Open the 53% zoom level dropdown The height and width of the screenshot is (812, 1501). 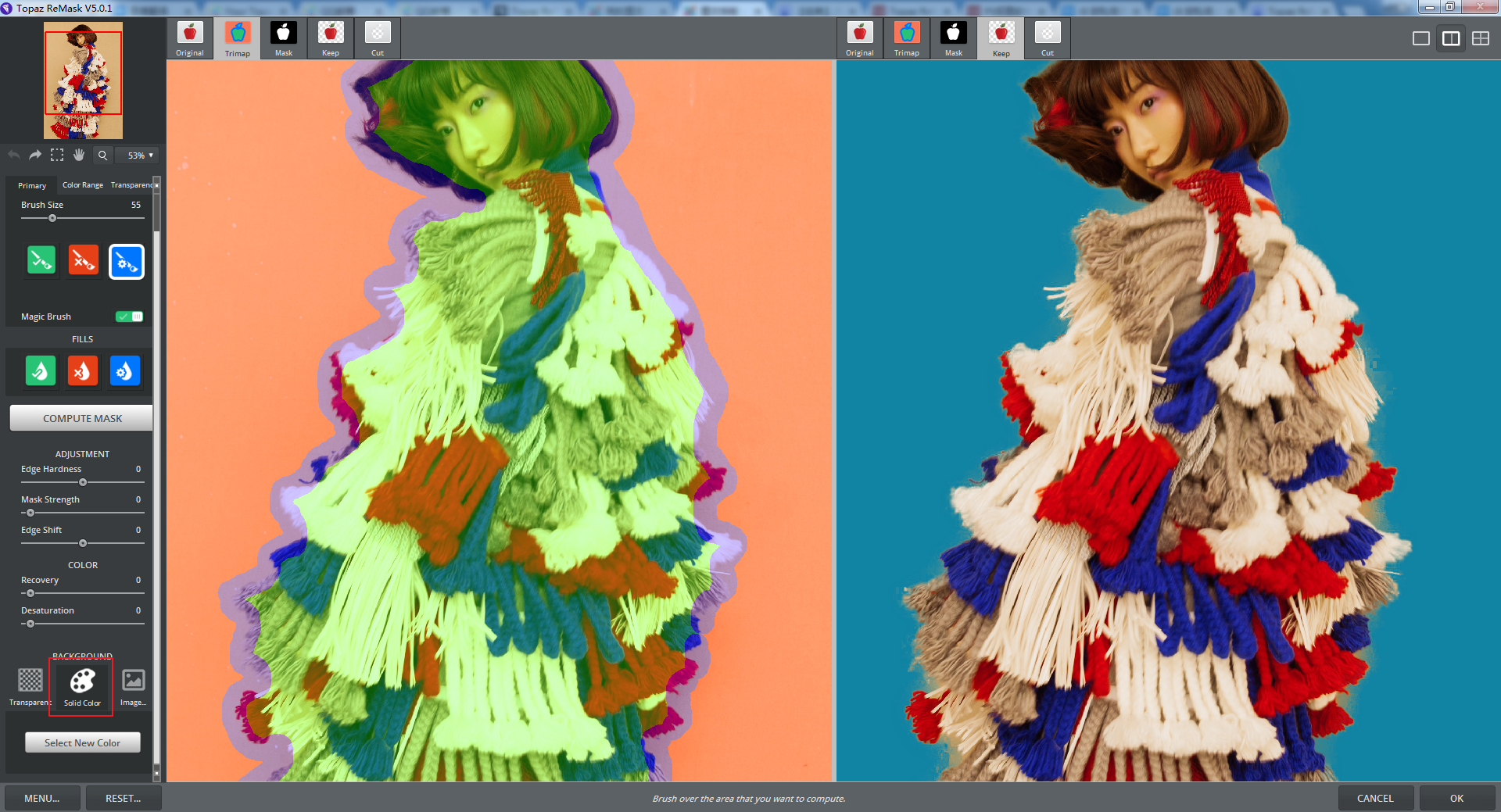point(139,156)
